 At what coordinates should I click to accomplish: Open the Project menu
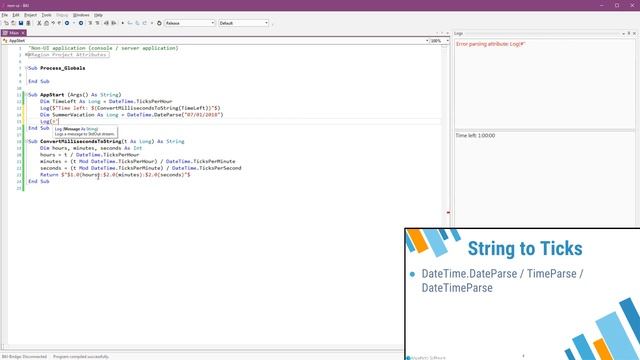coord(30,15)
